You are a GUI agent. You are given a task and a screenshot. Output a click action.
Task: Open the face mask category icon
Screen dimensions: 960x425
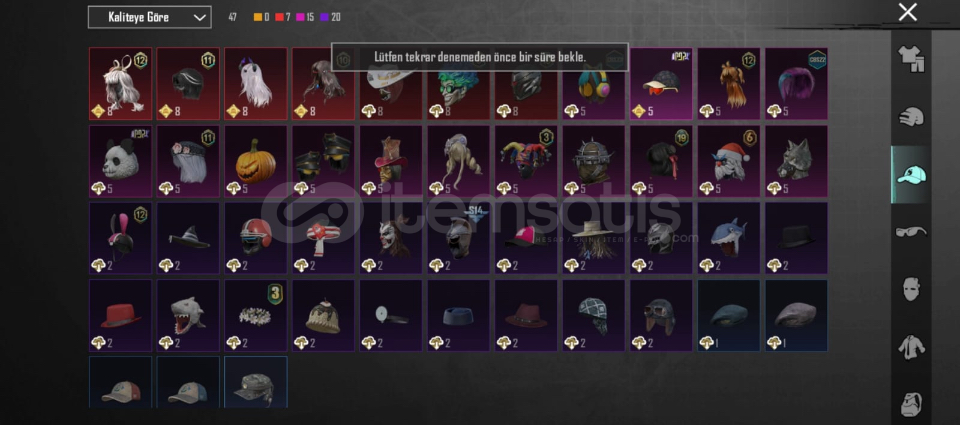point(911,288)
